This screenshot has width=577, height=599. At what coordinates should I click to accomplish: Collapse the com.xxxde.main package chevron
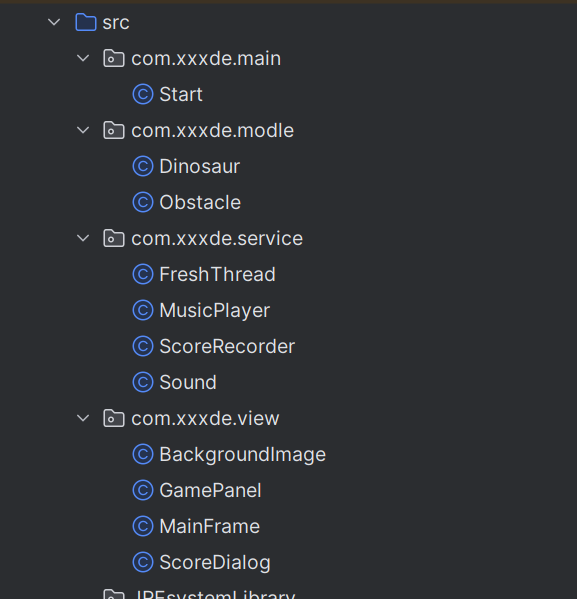pyautogui.click(x=83, y=58)
